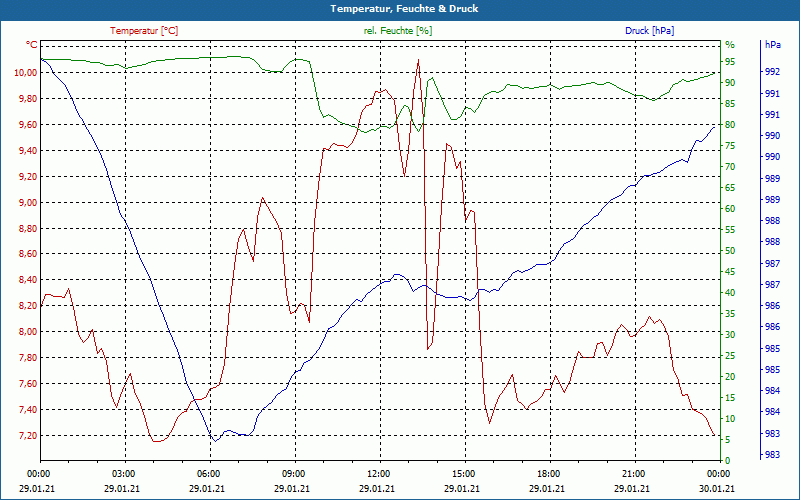Click the "75" humidity axis value

tap(730, 146)
